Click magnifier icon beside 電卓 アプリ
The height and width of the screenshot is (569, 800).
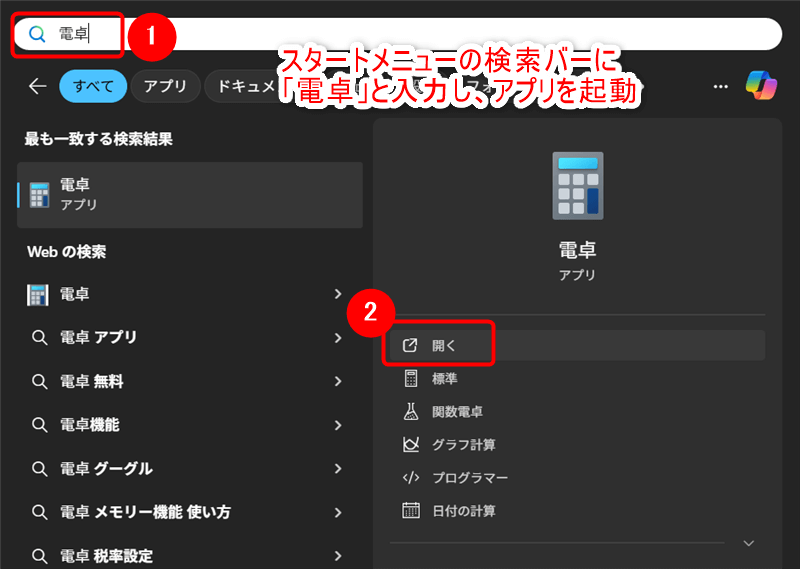pos(39,337)
